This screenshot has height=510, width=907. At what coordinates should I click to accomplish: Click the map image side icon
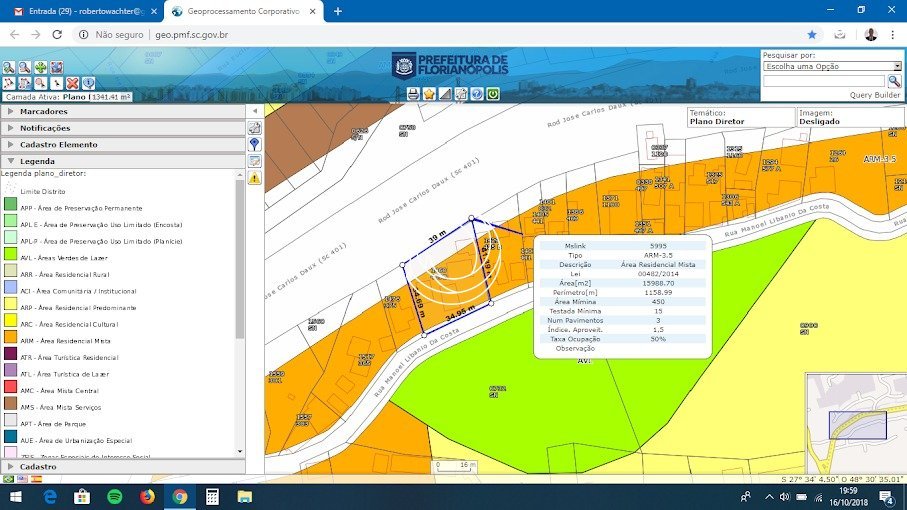(x=255, y=161)
